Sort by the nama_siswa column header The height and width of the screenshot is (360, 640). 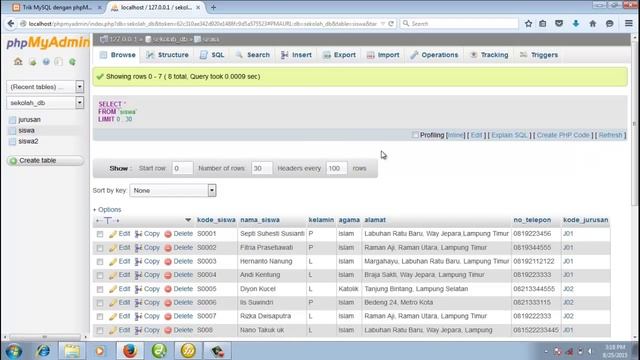tap(260, 220)
